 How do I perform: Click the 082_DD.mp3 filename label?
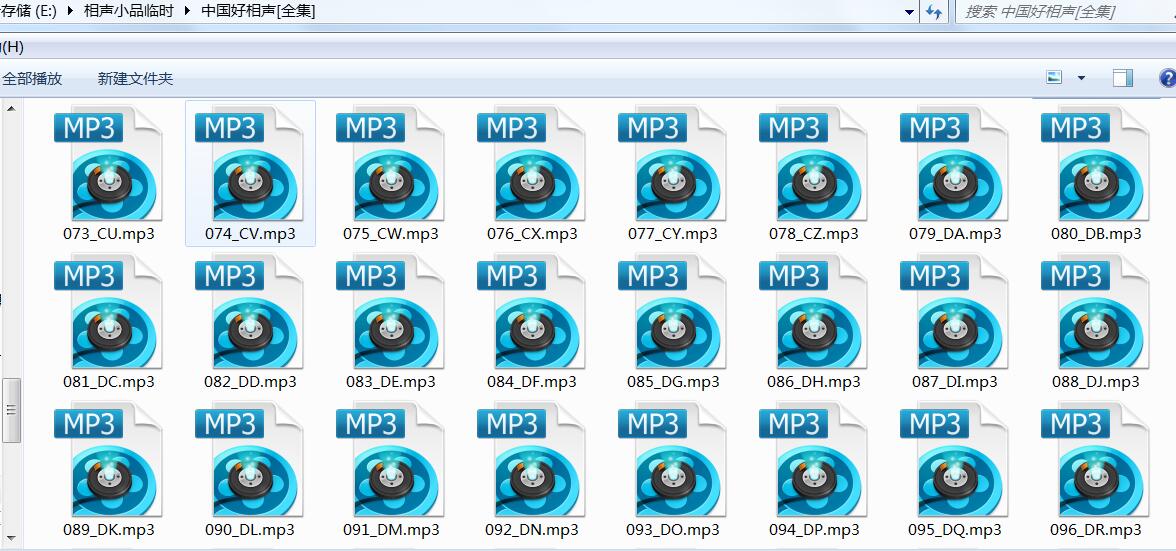[x=250, y=382]
